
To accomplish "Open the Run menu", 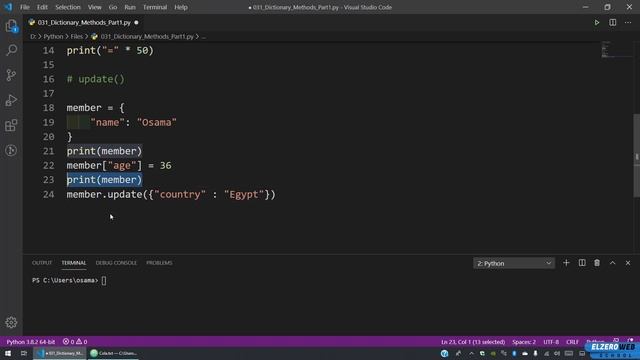I will (130, 7).
